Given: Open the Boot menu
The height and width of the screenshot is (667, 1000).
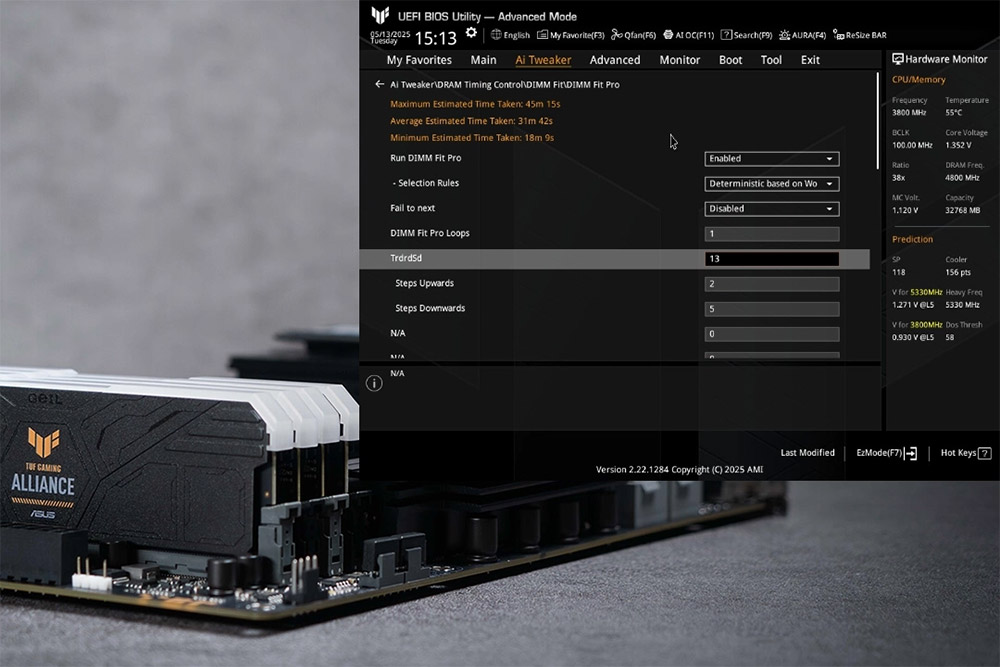Looking at the screenshot, I should pos(730,60).
